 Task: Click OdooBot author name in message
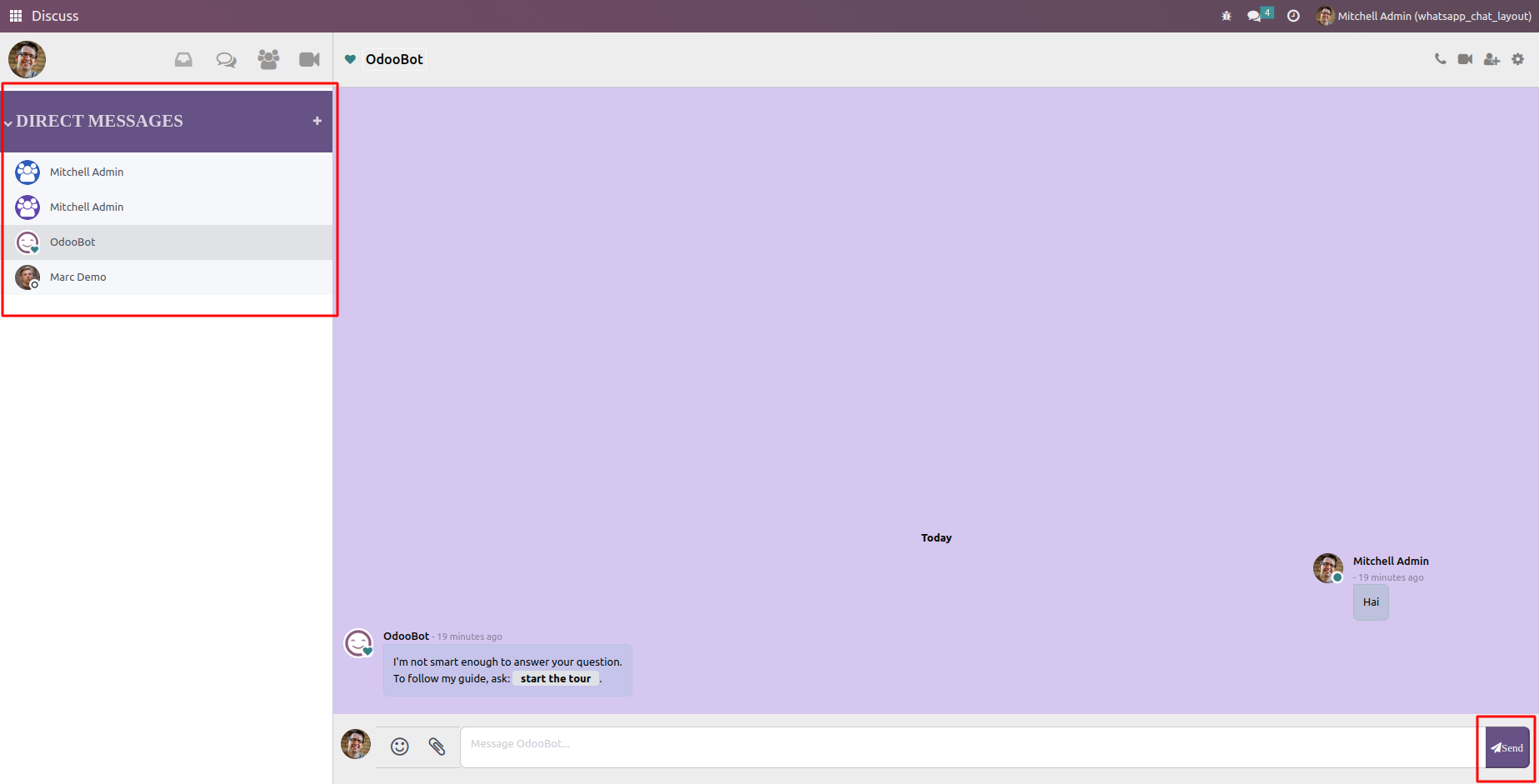point(406,636)
